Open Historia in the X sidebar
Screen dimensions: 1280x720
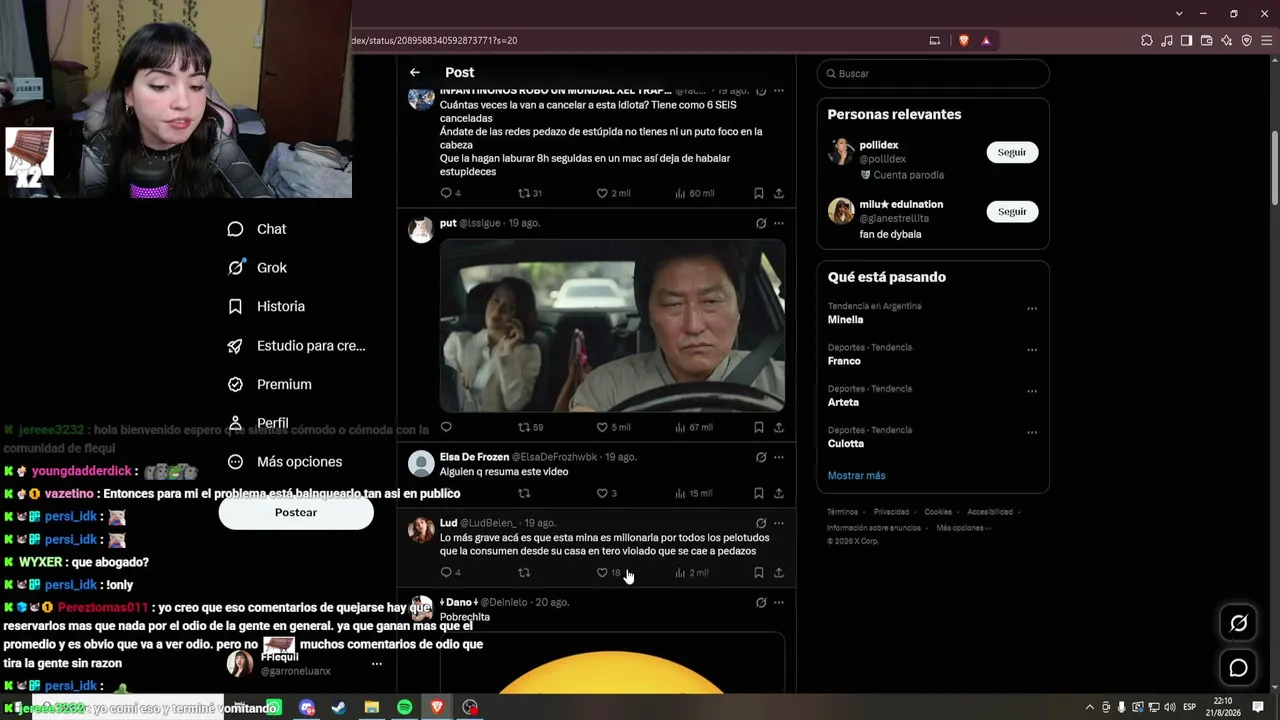tap(266, 307)
